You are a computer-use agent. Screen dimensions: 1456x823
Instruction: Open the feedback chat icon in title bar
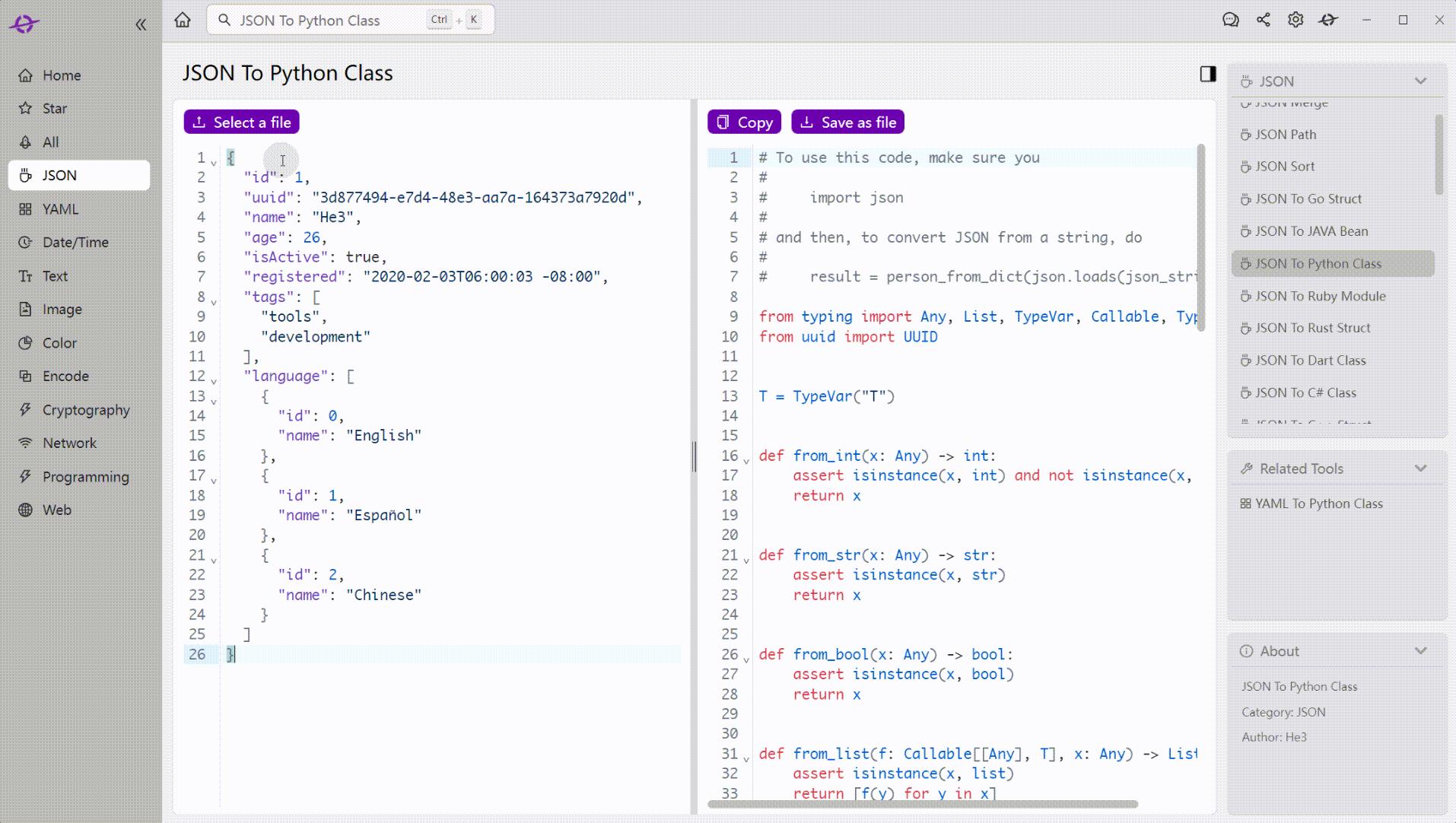(1231, 20)
